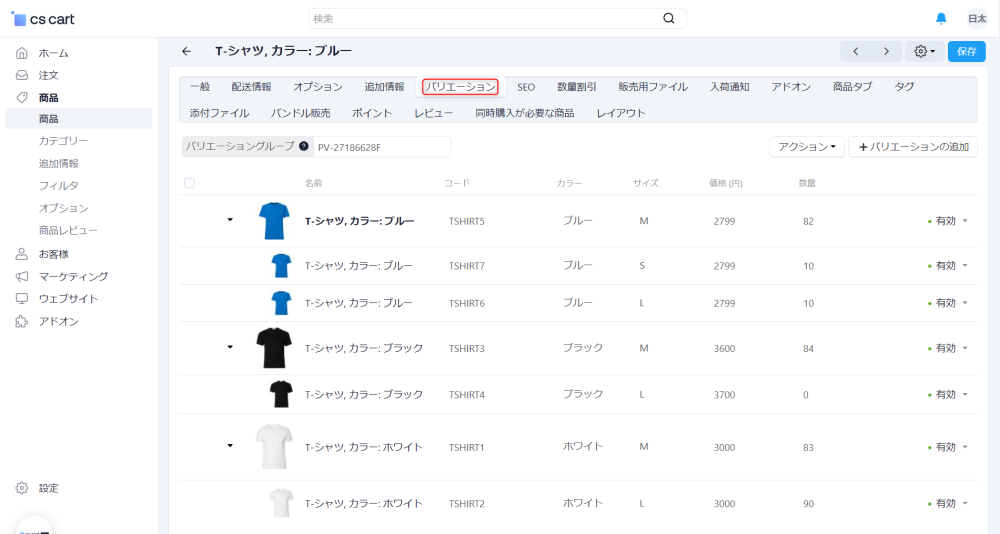Open the white T-shirt TSHIRT1 thumbnail
This screenshot has height=534, width=1000.
pos(274,447)
